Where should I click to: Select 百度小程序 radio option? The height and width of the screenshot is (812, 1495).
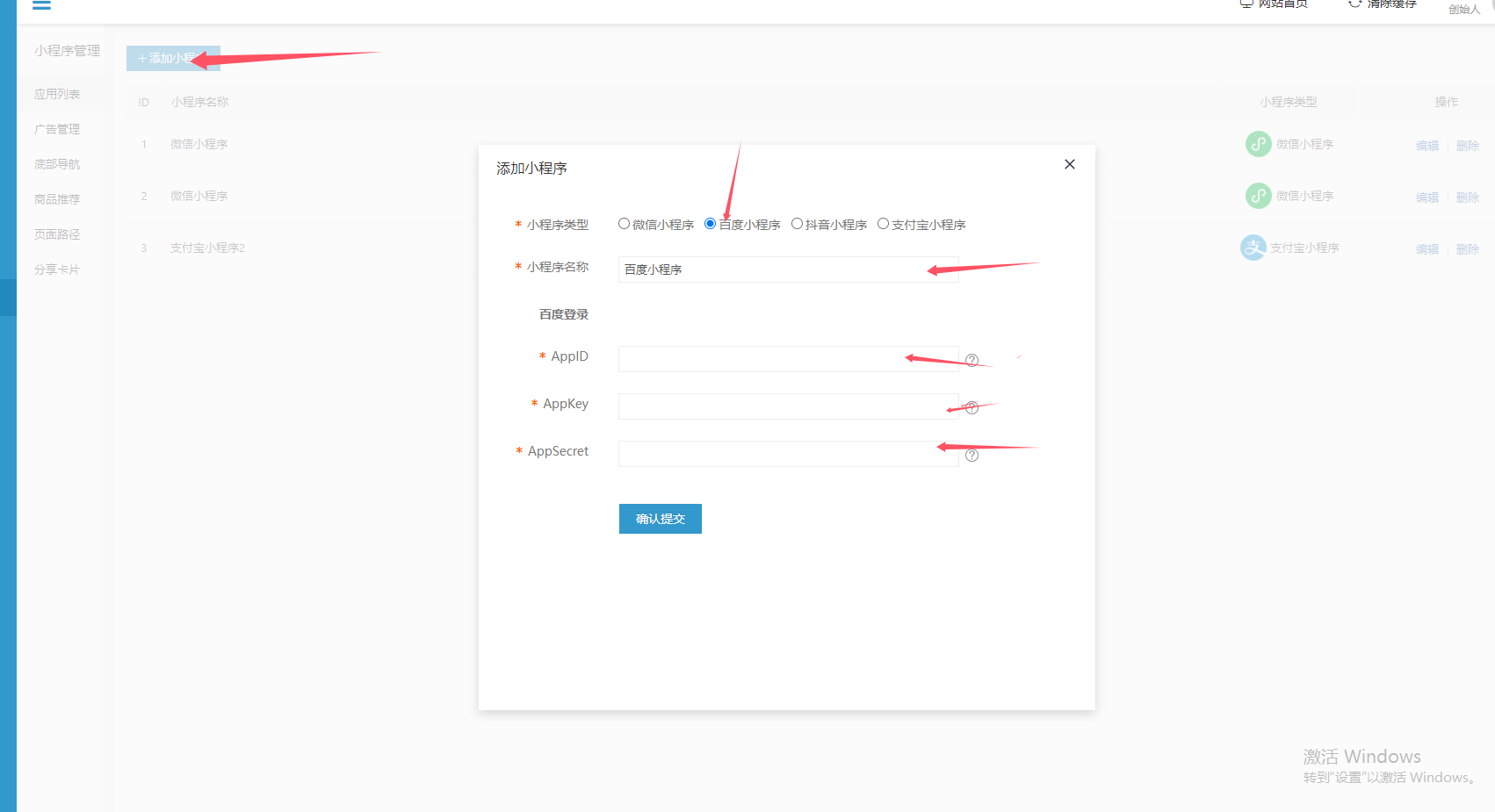coord(710,224)
